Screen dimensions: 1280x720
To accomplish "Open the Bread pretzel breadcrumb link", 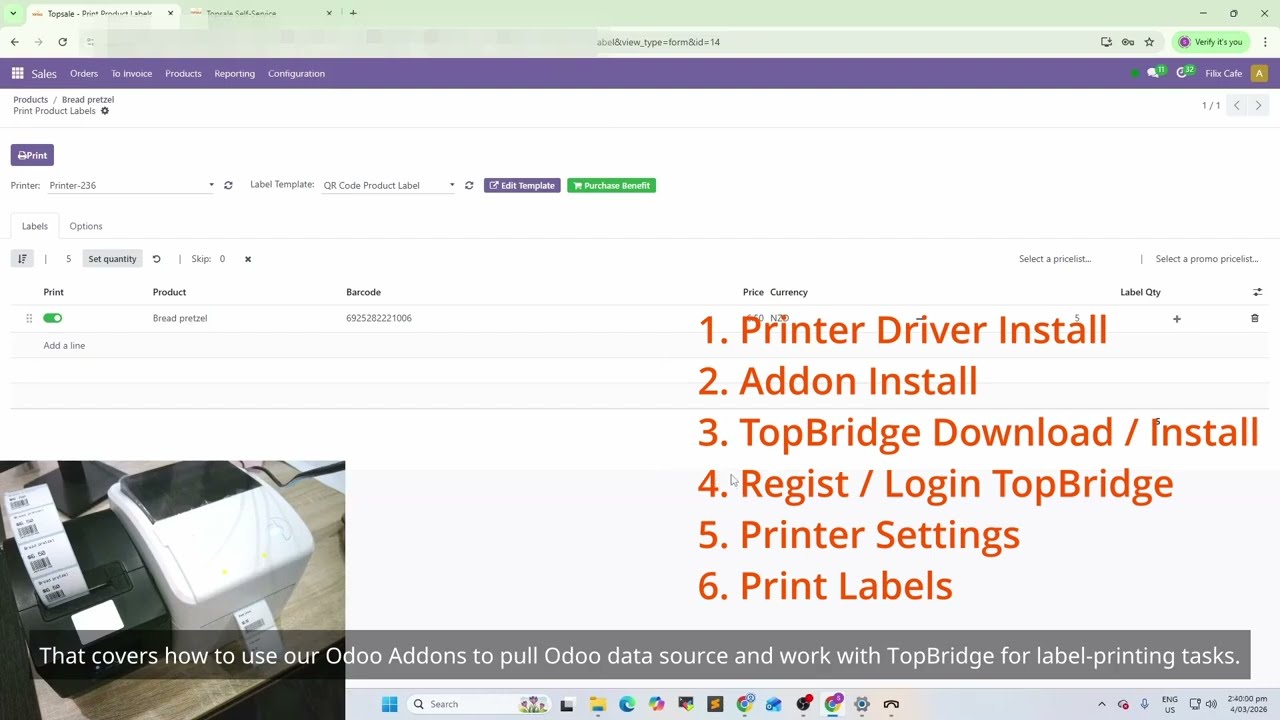I will pyautogui.click(x=88, y=100).
